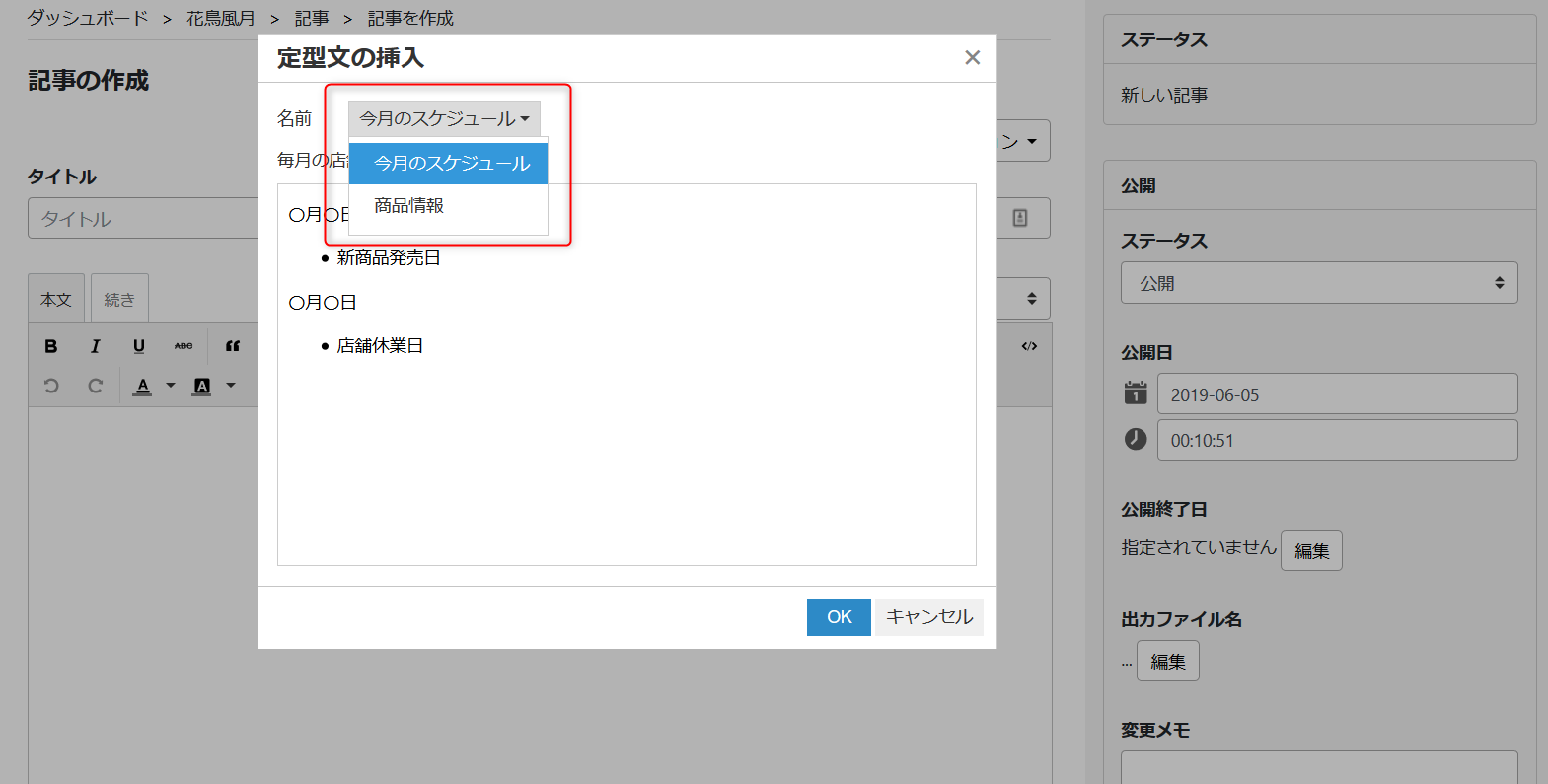Choose 商品情報 from the dropdown list
Screen dimensions: 1548x784
click(449, 206)
